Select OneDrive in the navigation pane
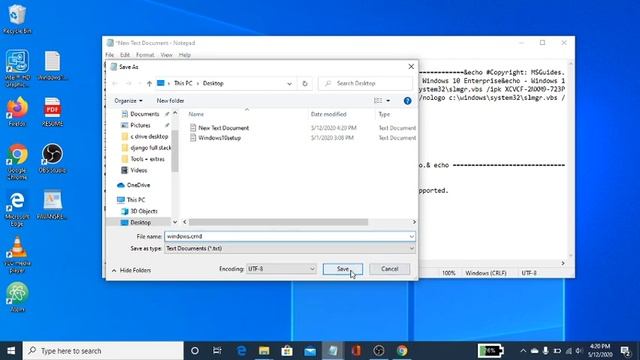The width and height of the screenshot is (640, 360). tap(138, 185)
